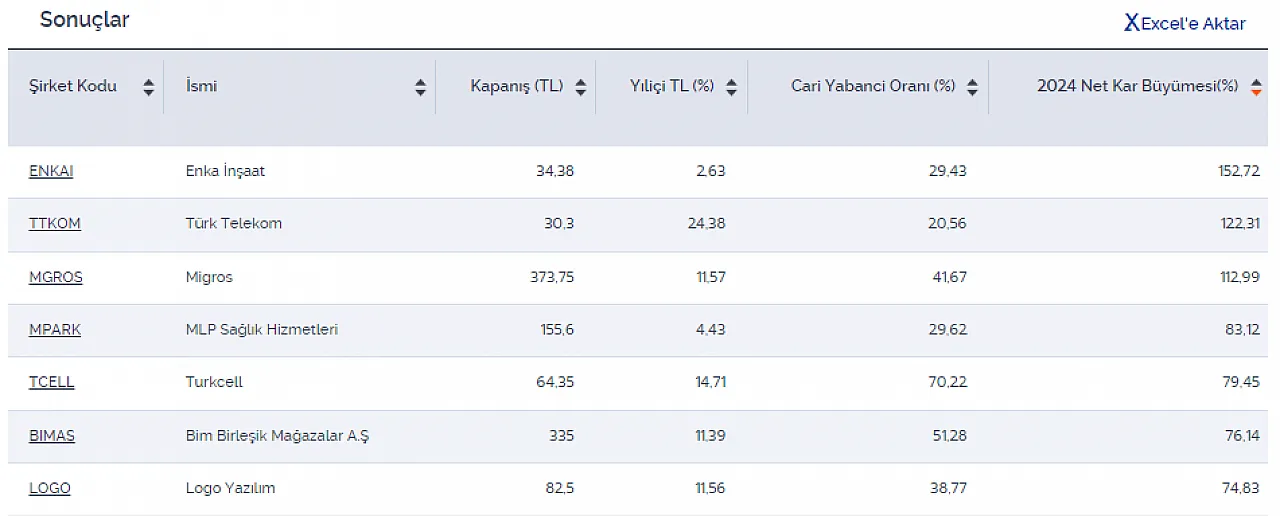Export results via Excel'e Aktar
Image resolution: width=1280 pixels, height=516 pixels.
tap(1193, 24)
